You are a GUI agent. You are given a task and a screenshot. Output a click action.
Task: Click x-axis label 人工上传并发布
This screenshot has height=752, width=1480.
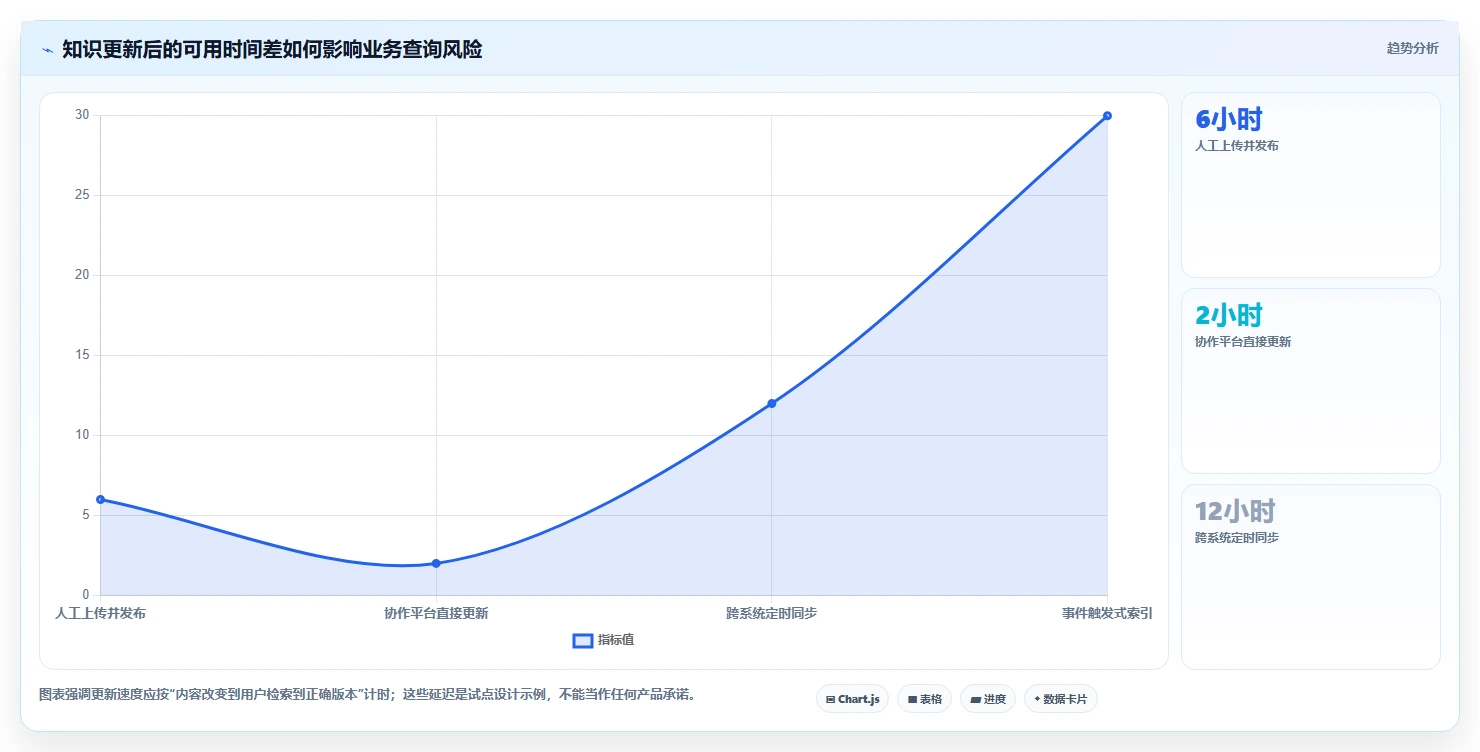[100, 613]
